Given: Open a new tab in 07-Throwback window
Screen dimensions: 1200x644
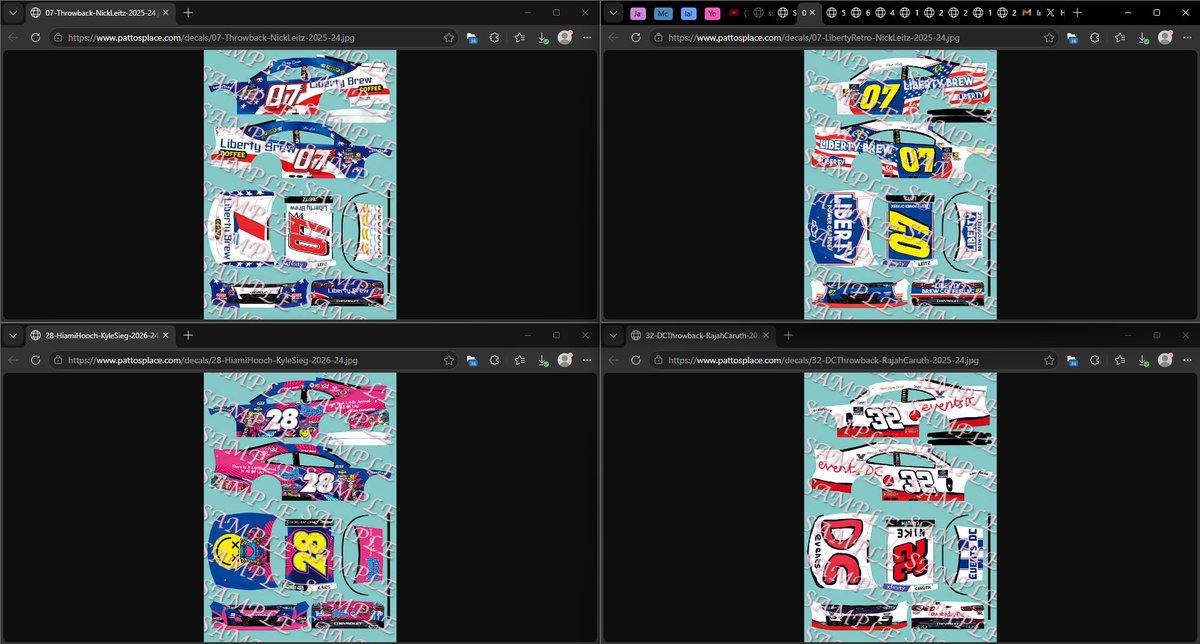Looking at the screenshot, I should (188, 13).
